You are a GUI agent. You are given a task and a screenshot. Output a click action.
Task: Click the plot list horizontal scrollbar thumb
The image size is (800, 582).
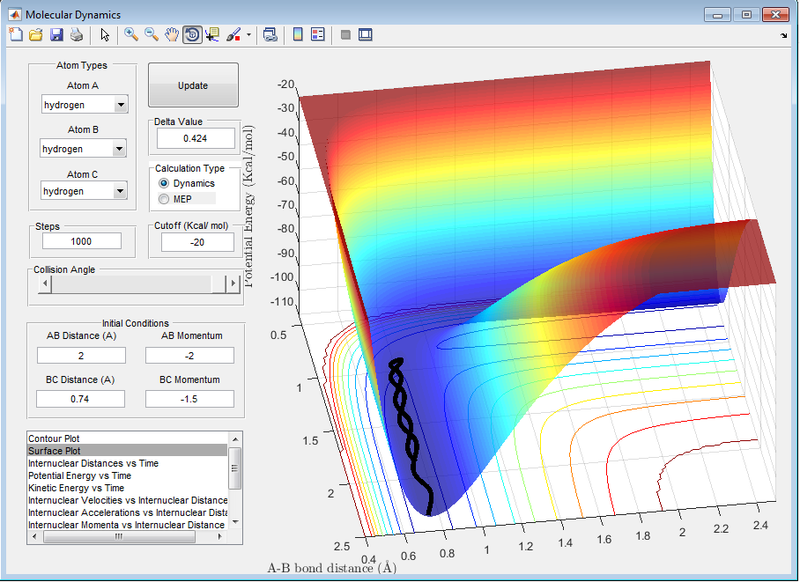click(x=119, y=536)
